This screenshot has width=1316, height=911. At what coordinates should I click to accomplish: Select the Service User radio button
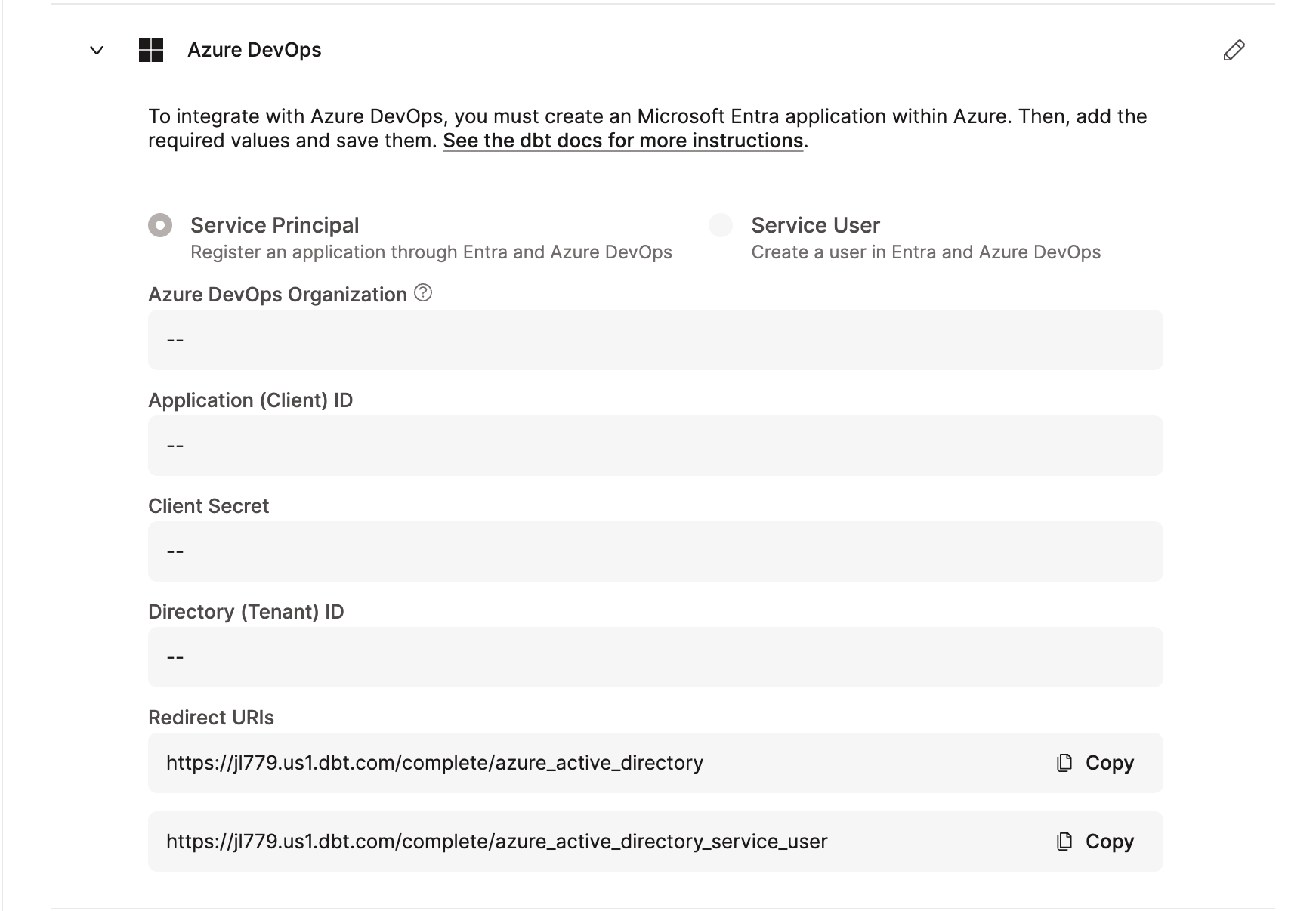click(720, 224)
